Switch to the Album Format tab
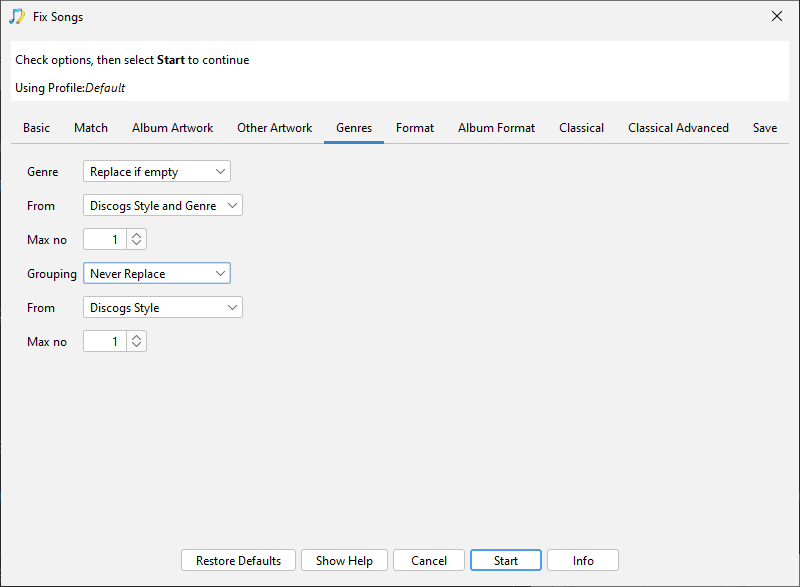This screenshot has height=587, width=800. coord(496,128)
